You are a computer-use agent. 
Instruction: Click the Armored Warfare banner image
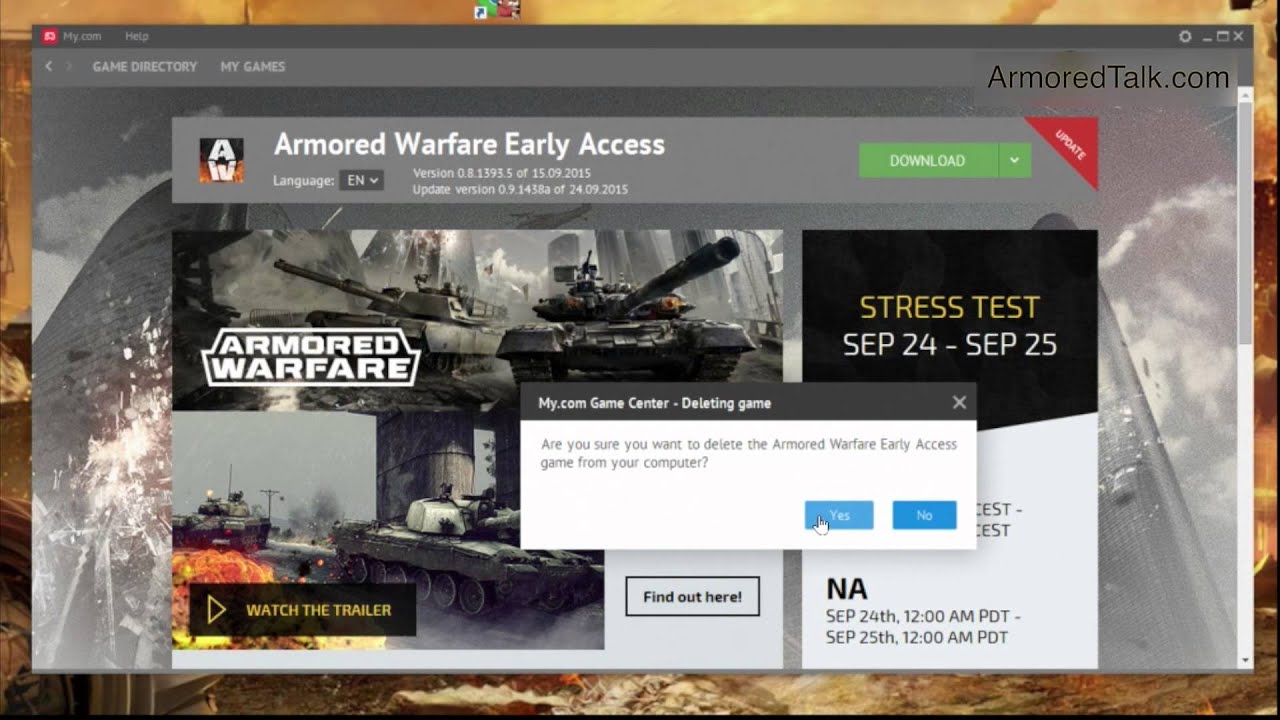point(478,320)
